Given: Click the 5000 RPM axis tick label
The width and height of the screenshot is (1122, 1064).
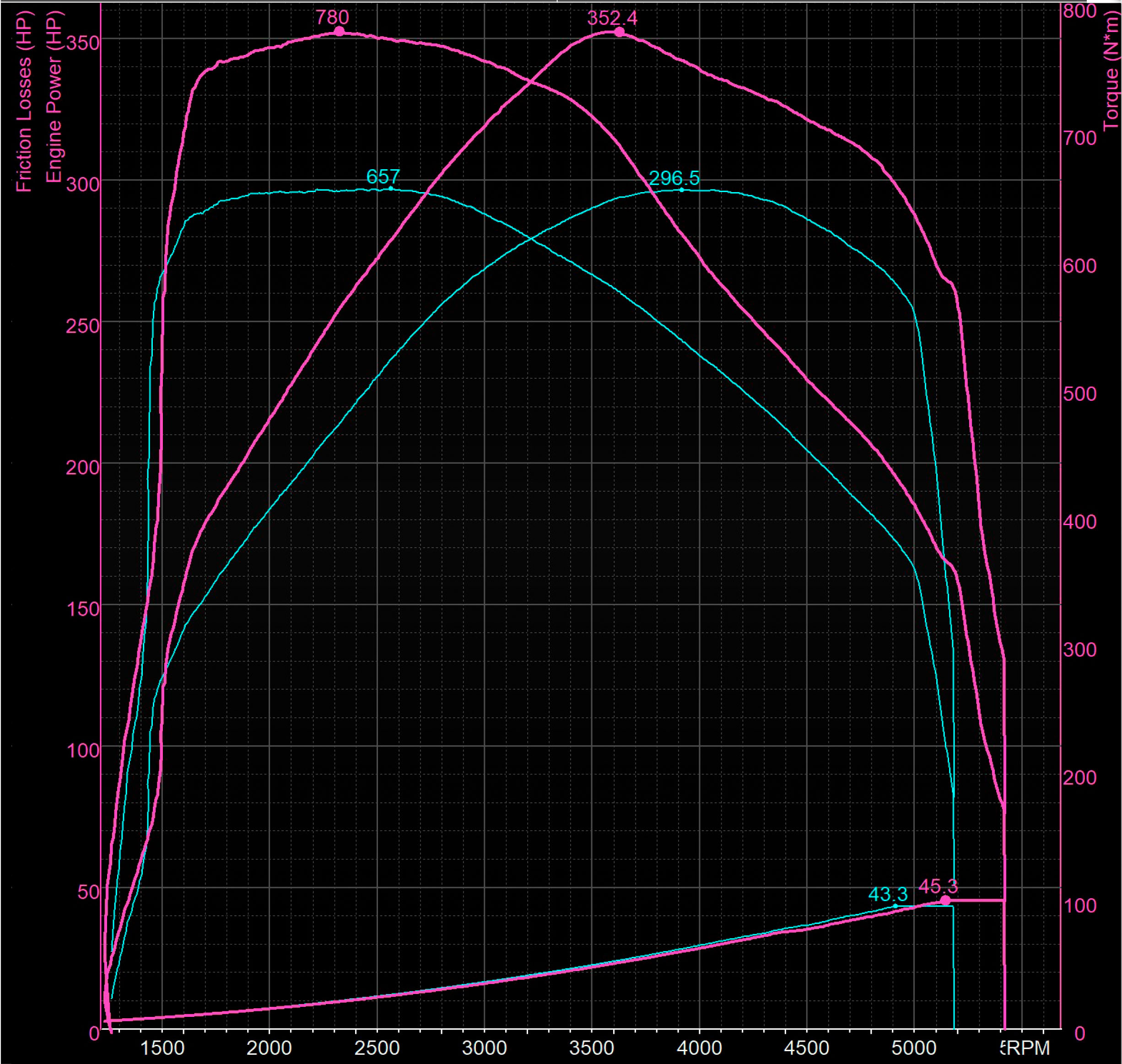Looking at the screenshot, I should tap(913, 1048).
